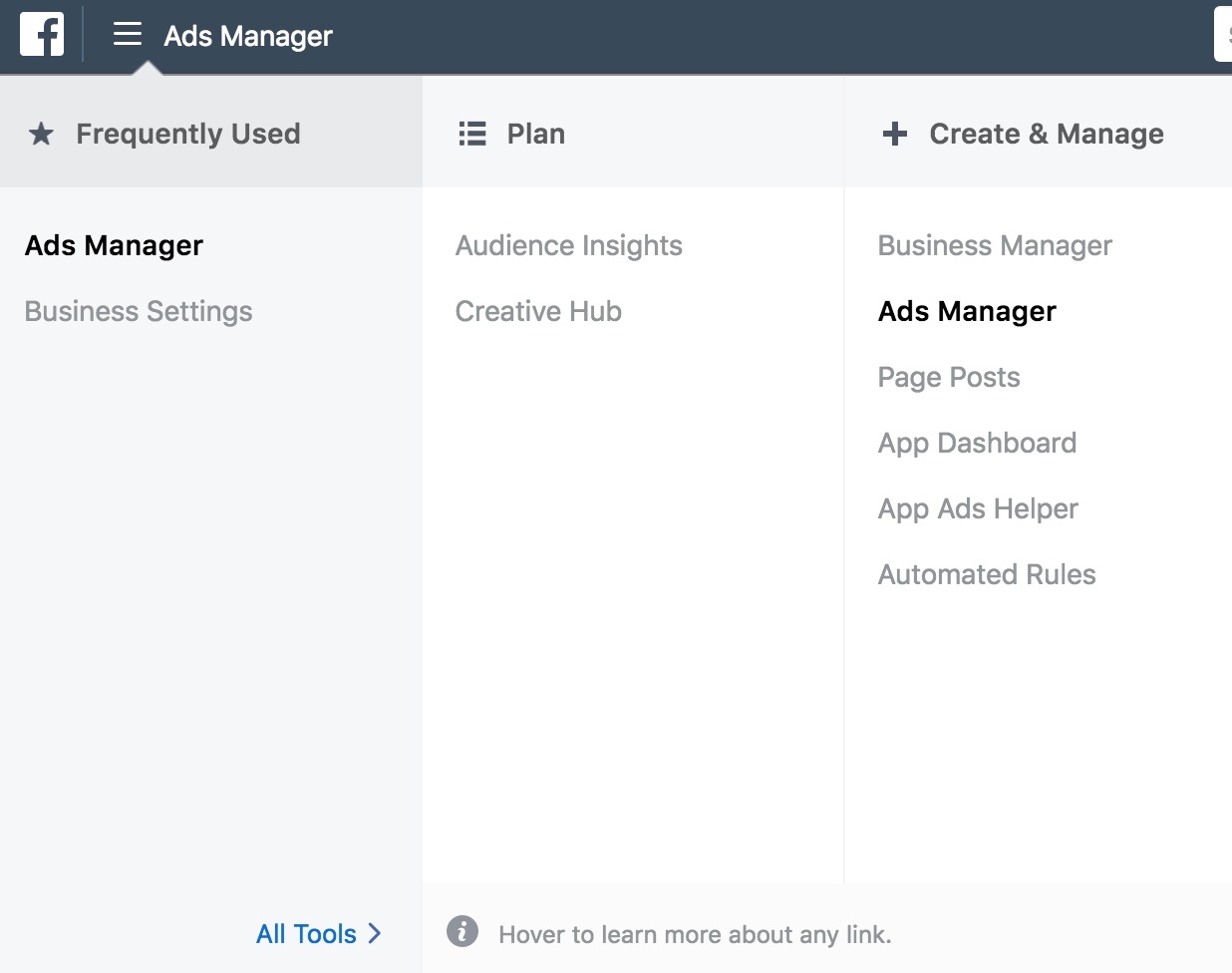Open App Ads Helper link
The height and width of the screenshot is (973, 1232).
pos(978,508)
